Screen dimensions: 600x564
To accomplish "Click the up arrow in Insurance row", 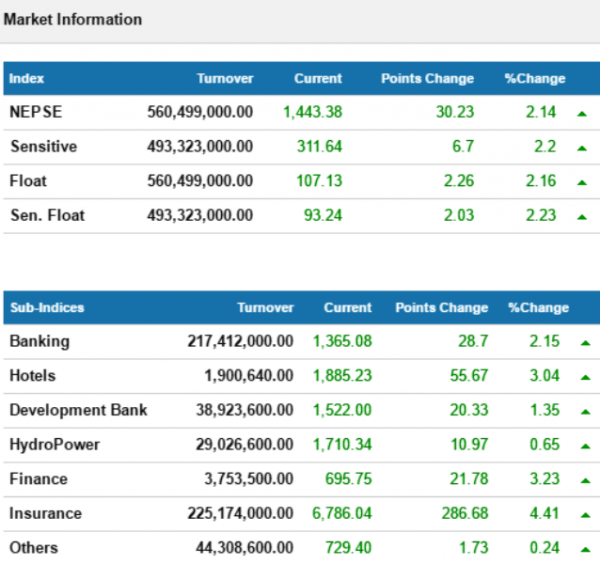I will click(585, 515).
